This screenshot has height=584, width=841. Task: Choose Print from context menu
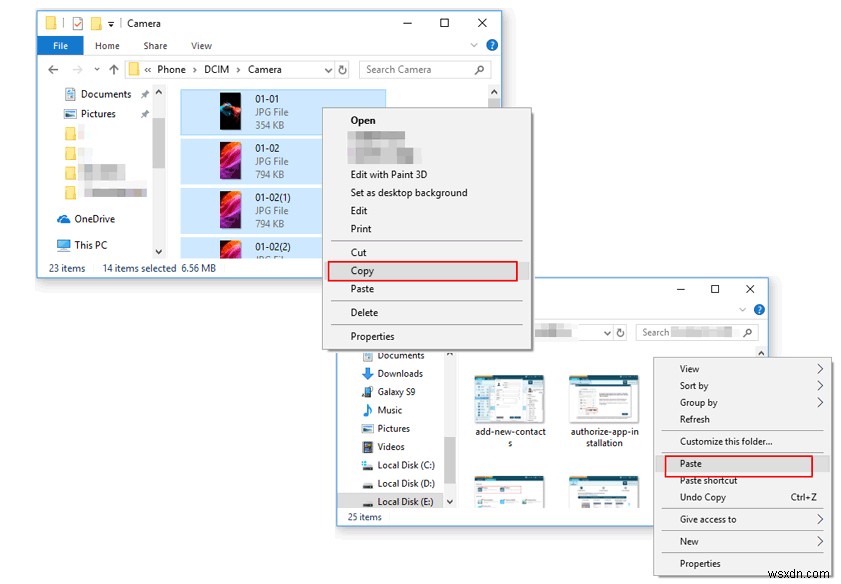(361, 229)
